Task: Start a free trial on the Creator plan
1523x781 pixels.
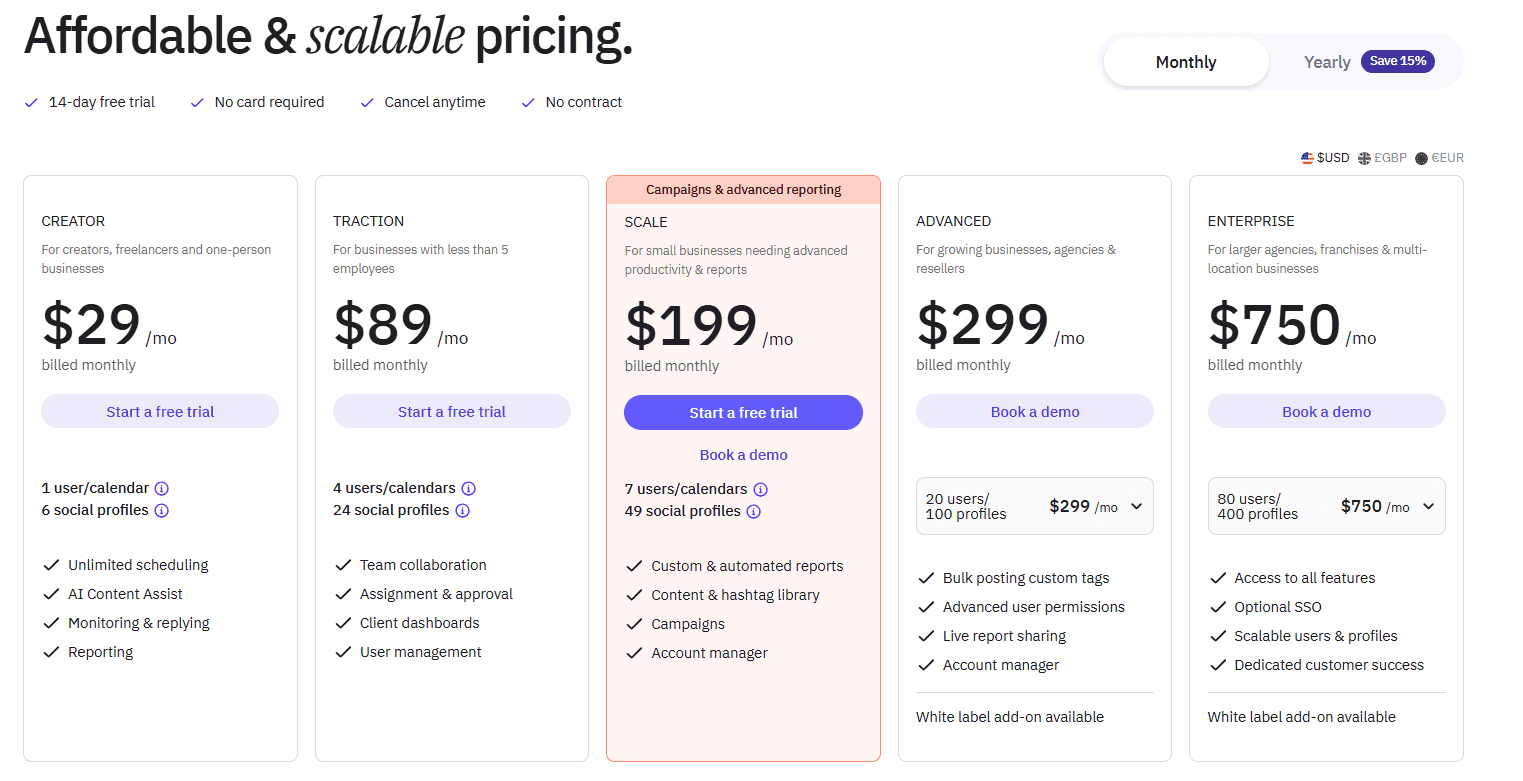Action: pos(159,411)
